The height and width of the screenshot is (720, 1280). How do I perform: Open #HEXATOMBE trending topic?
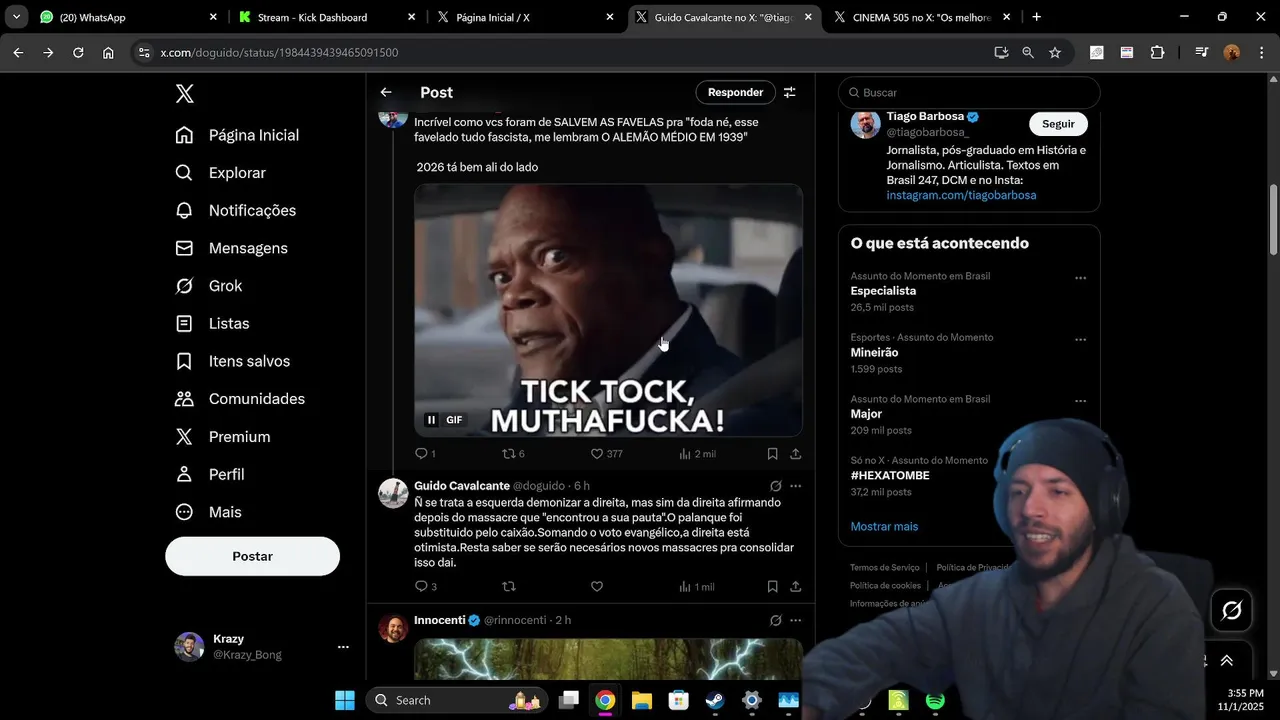(890, 476)
